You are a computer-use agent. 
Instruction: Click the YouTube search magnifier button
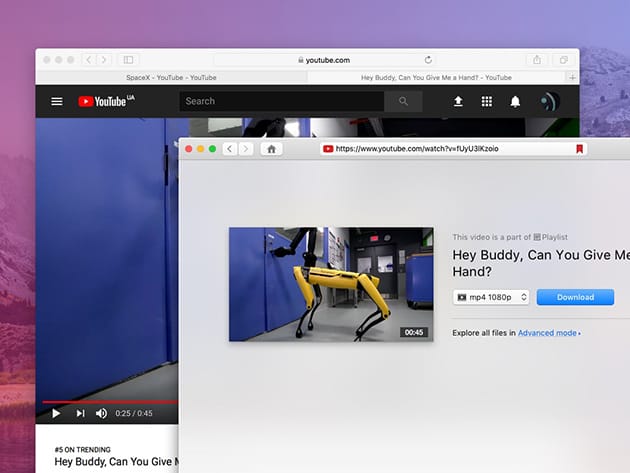pos(403,101)
